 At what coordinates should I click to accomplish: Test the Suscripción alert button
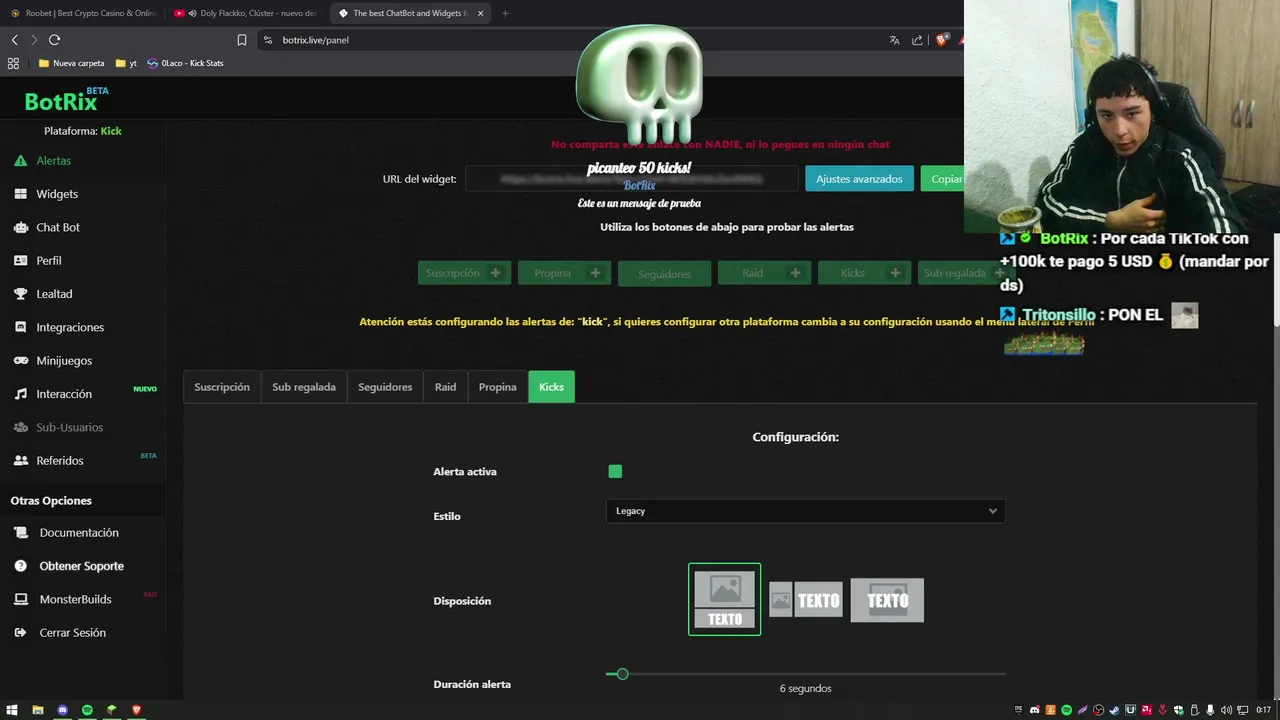(x=464, y=273)
